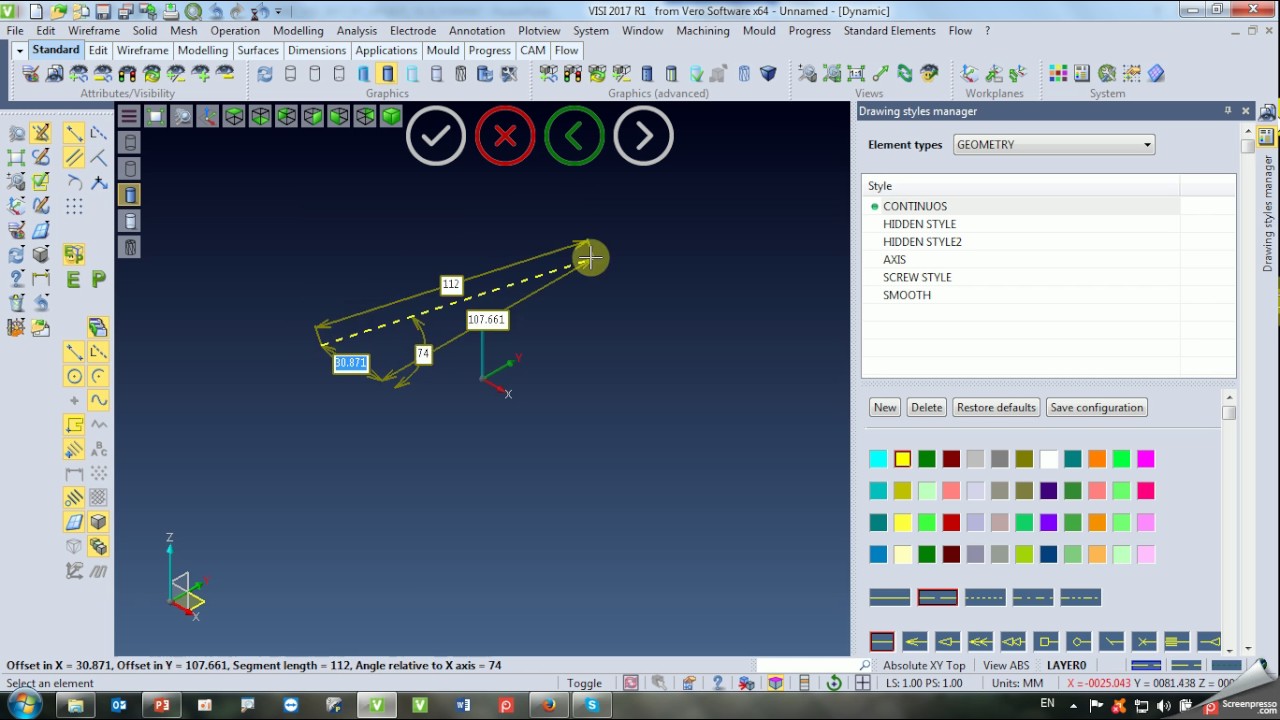Select the hollow triangle line-end style
The height and width of the screenshot is (720, 1280).
click(947, 641)
